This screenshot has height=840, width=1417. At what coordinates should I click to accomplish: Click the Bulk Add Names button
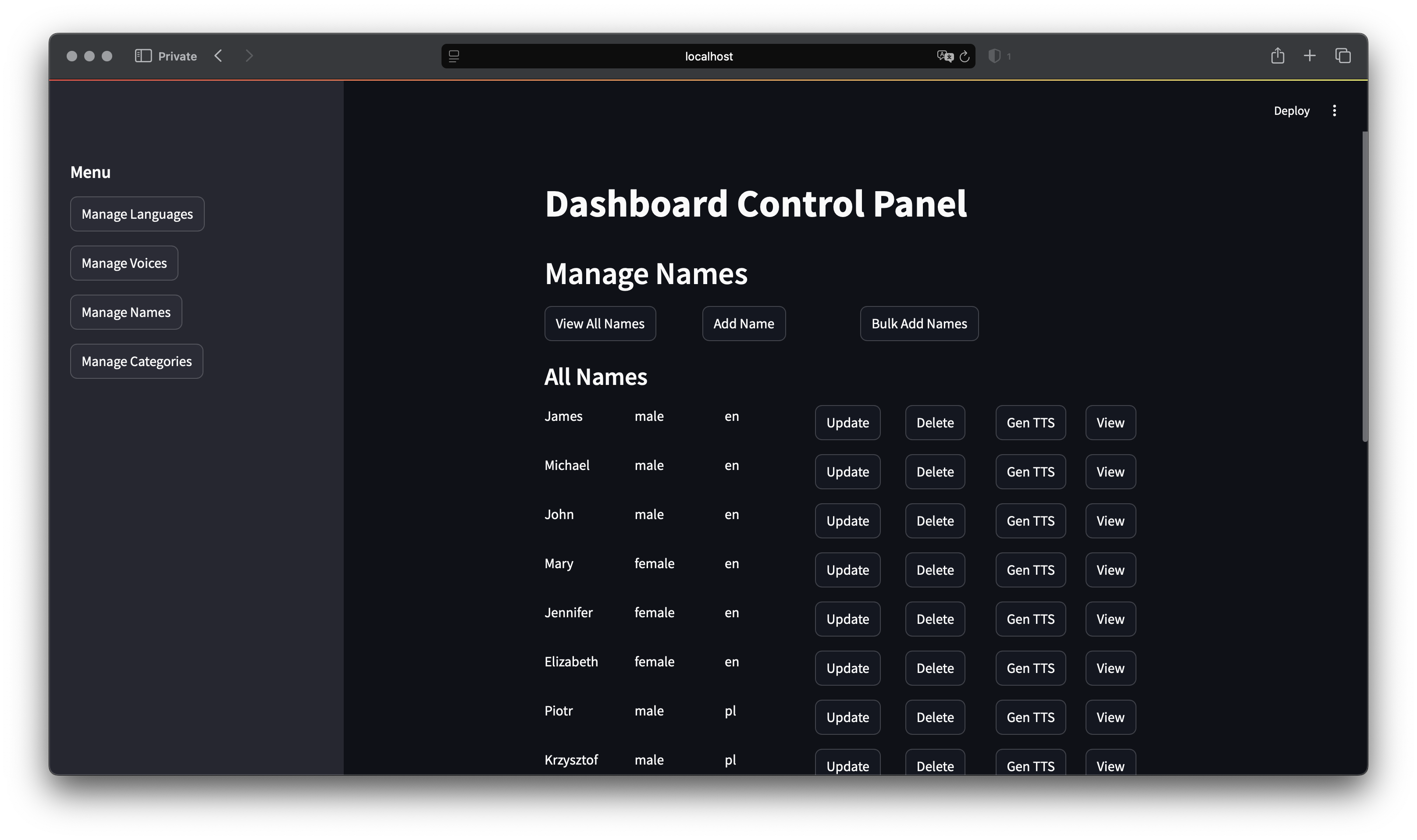pos(919,324)
